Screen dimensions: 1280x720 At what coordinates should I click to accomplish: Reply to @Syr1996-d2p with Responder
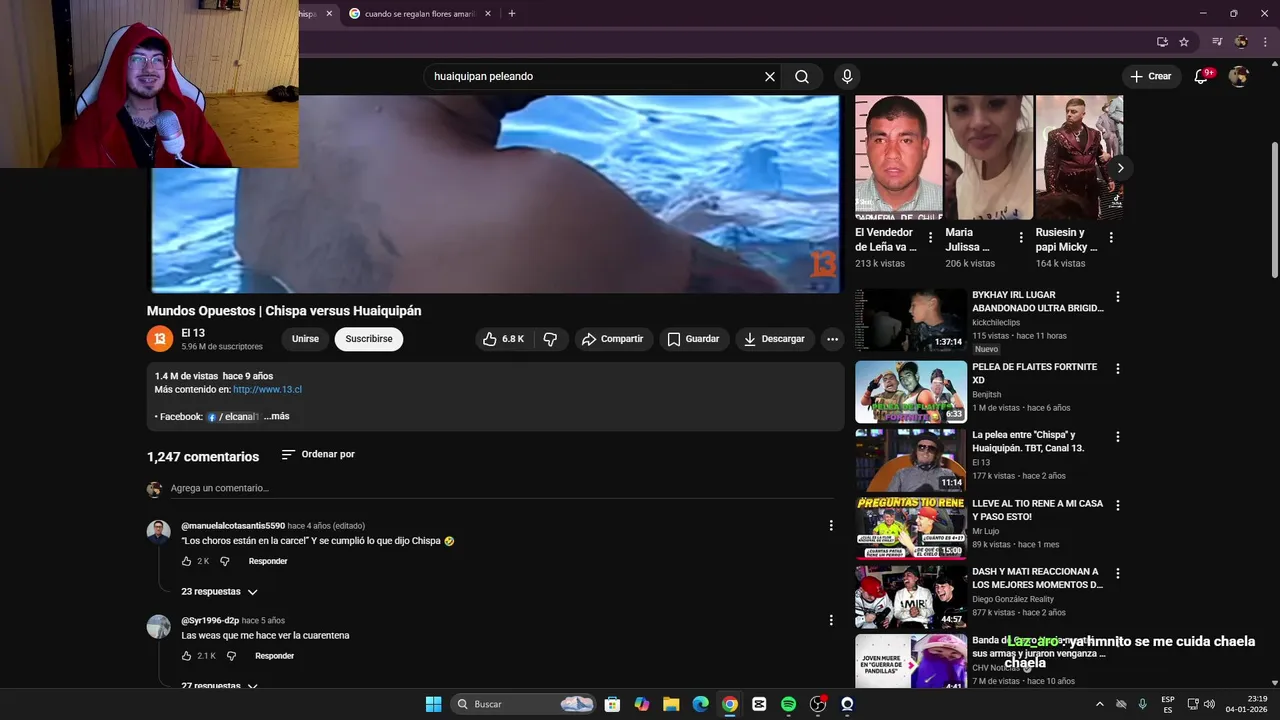pos(274,656)
